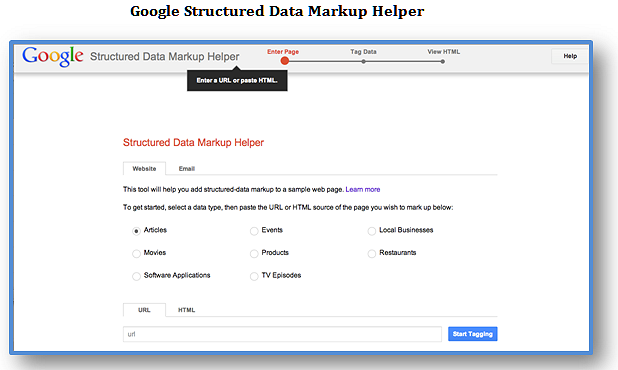The height and width of the screenshot is (370, 618).
Task: Click the Start Tagging button
Action: [473, 334]
